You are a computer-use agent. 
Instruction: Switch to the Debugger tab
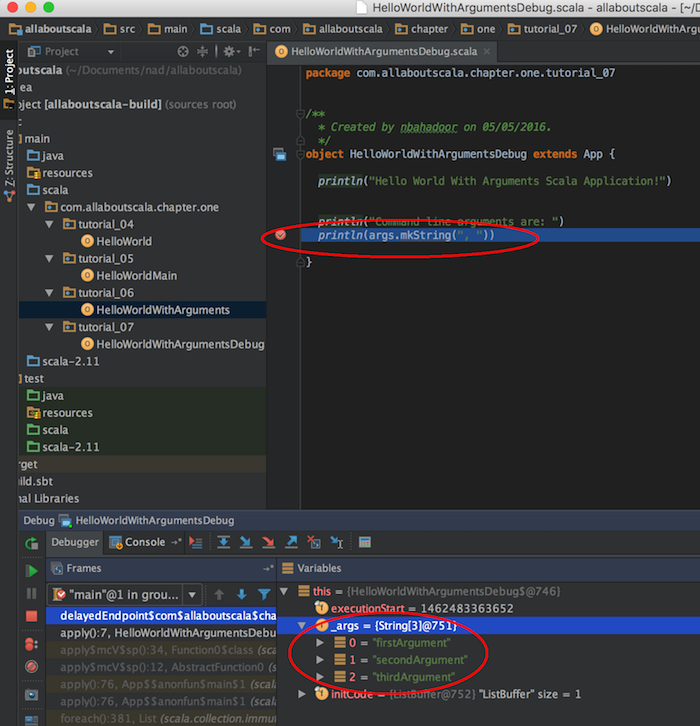(75, 542)
